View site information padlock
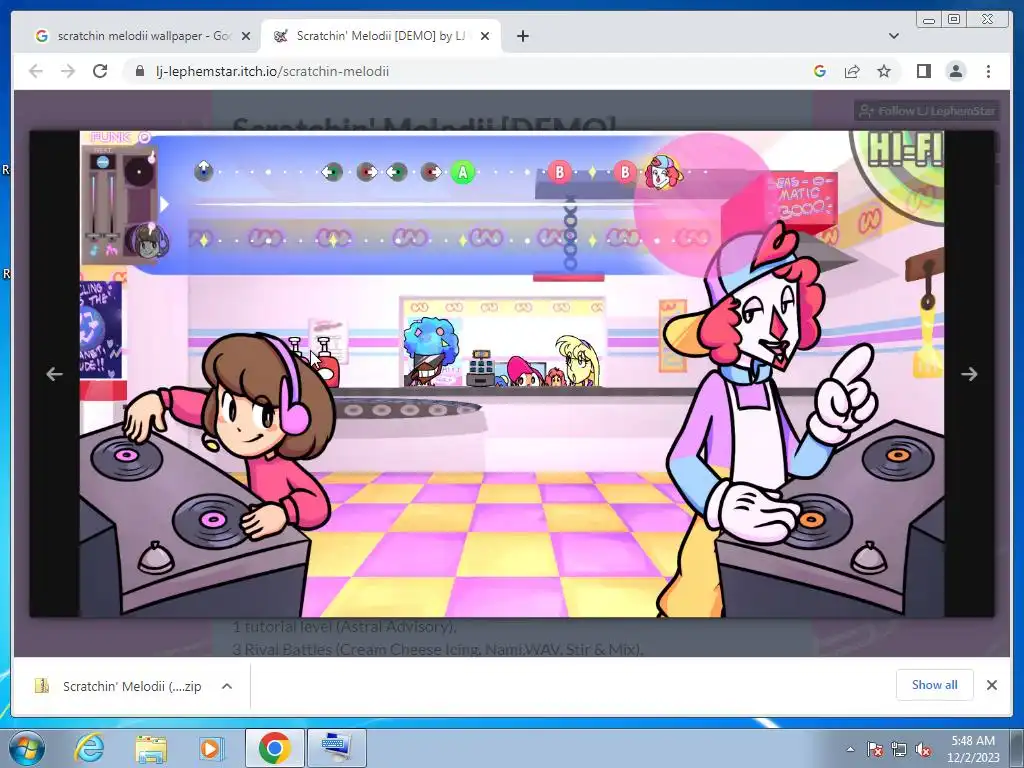 click(x=139, y=71)
